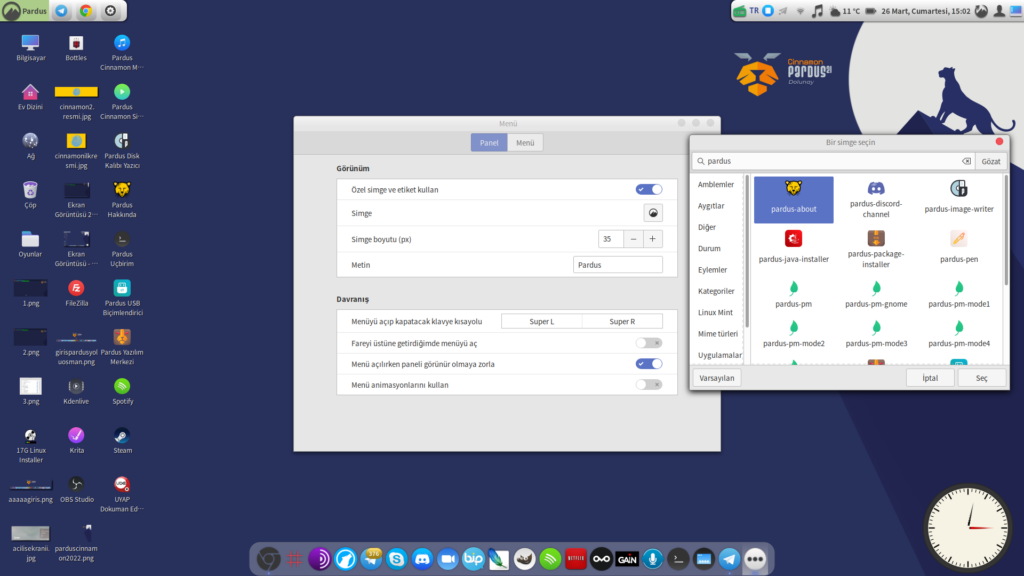Clear the pardus search text

click(966, 161)
